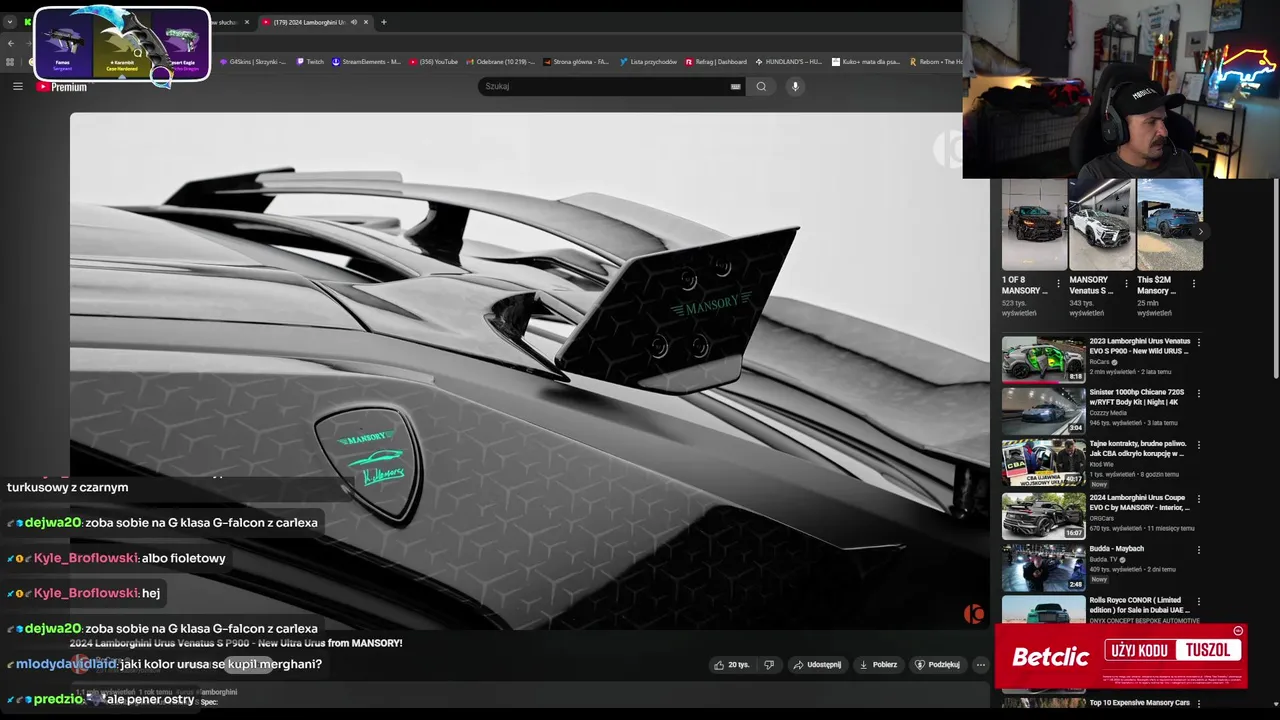Screen dimensions: 1280x720
Task: Open Lista przychodów bookmark
Action: coord(648,62)
